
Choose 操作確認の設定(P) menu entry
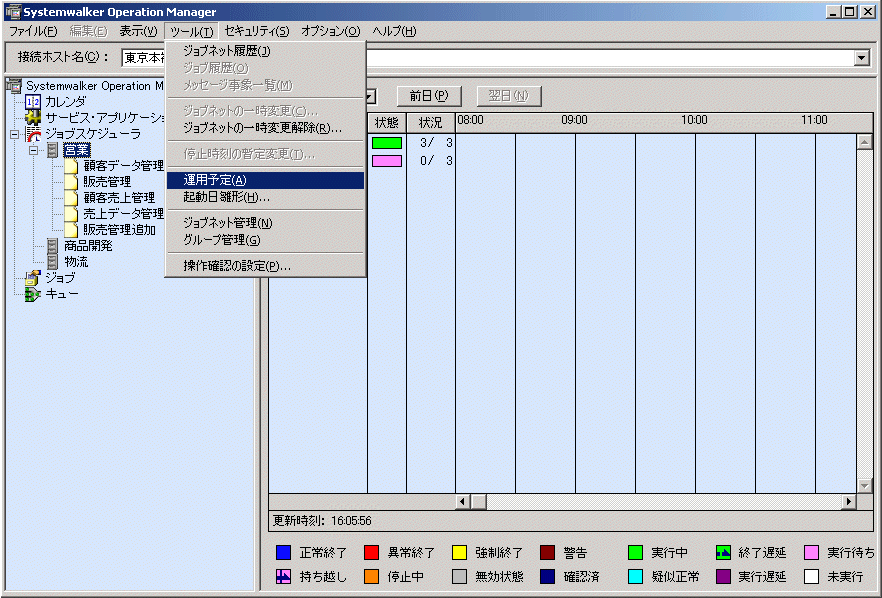[x=266, y=266]
